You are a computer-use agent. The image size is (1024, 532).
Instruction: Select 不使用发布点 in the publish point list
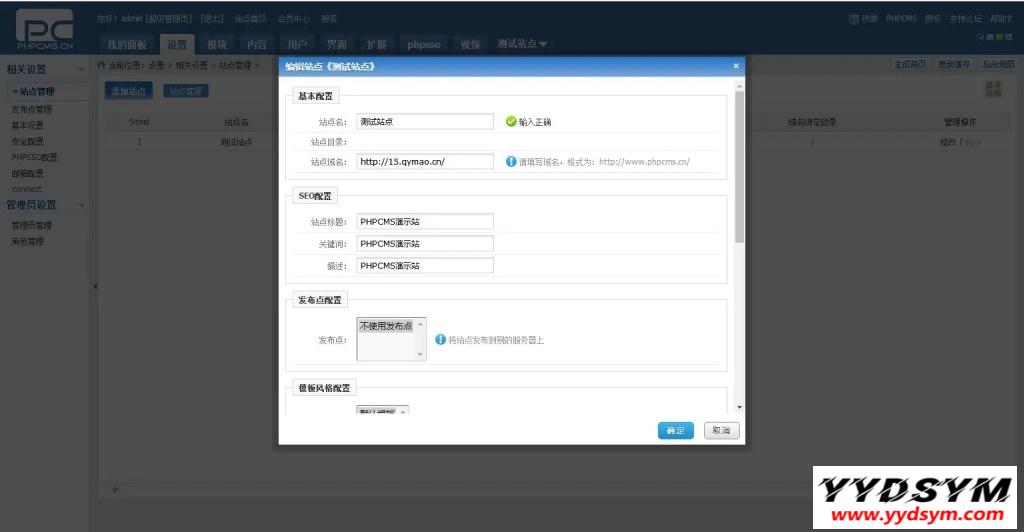386,326
